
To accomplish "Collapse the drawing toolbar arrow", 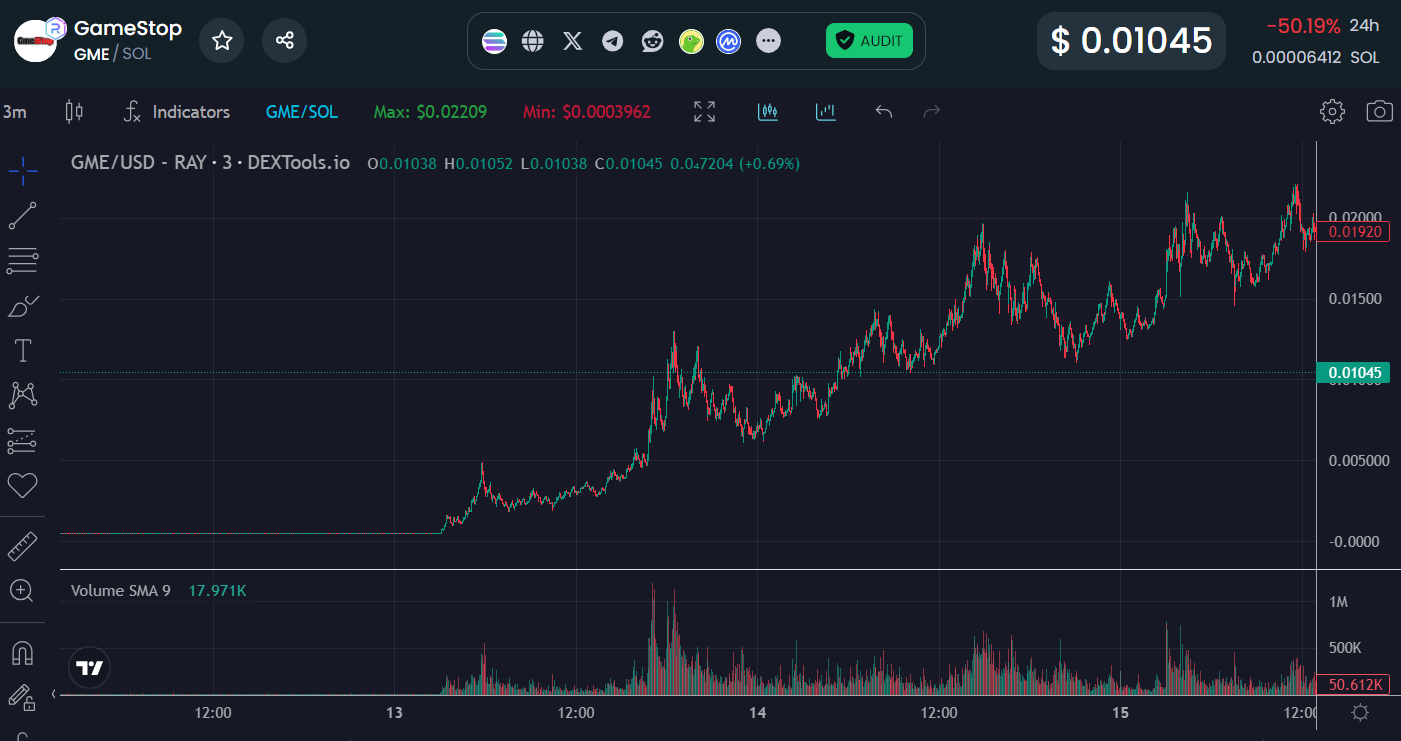I will pos(54,694).
